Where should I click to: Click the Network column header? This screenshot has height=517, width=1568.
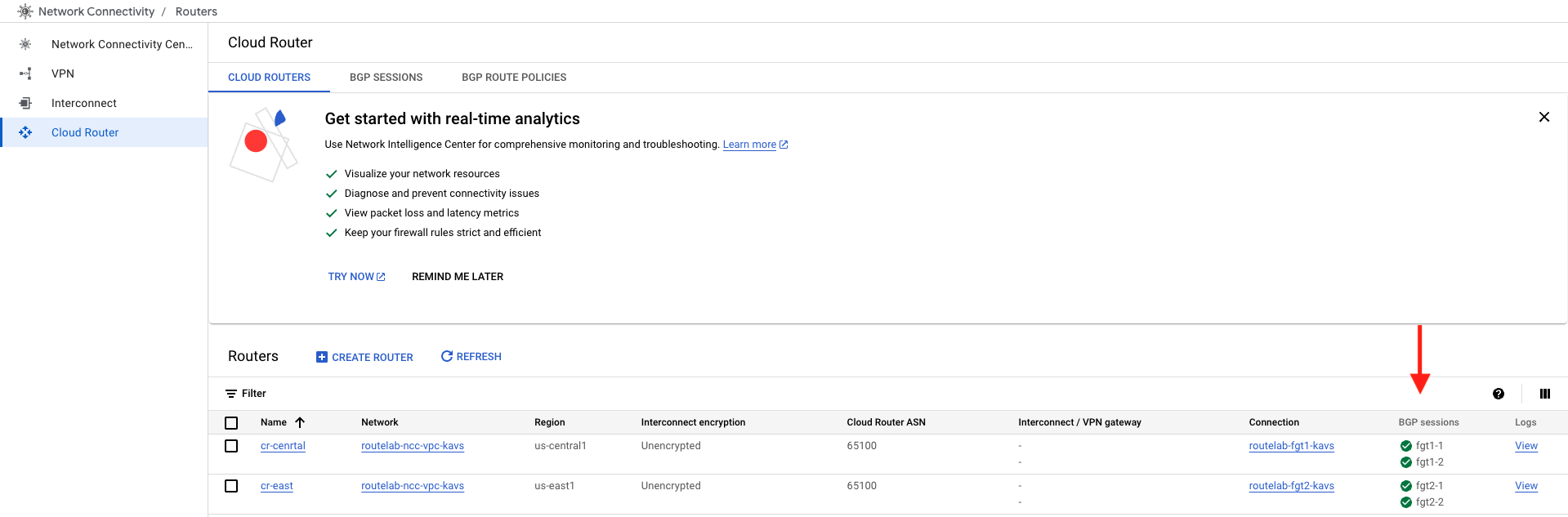pyautogui.click(x=380, y=422)
